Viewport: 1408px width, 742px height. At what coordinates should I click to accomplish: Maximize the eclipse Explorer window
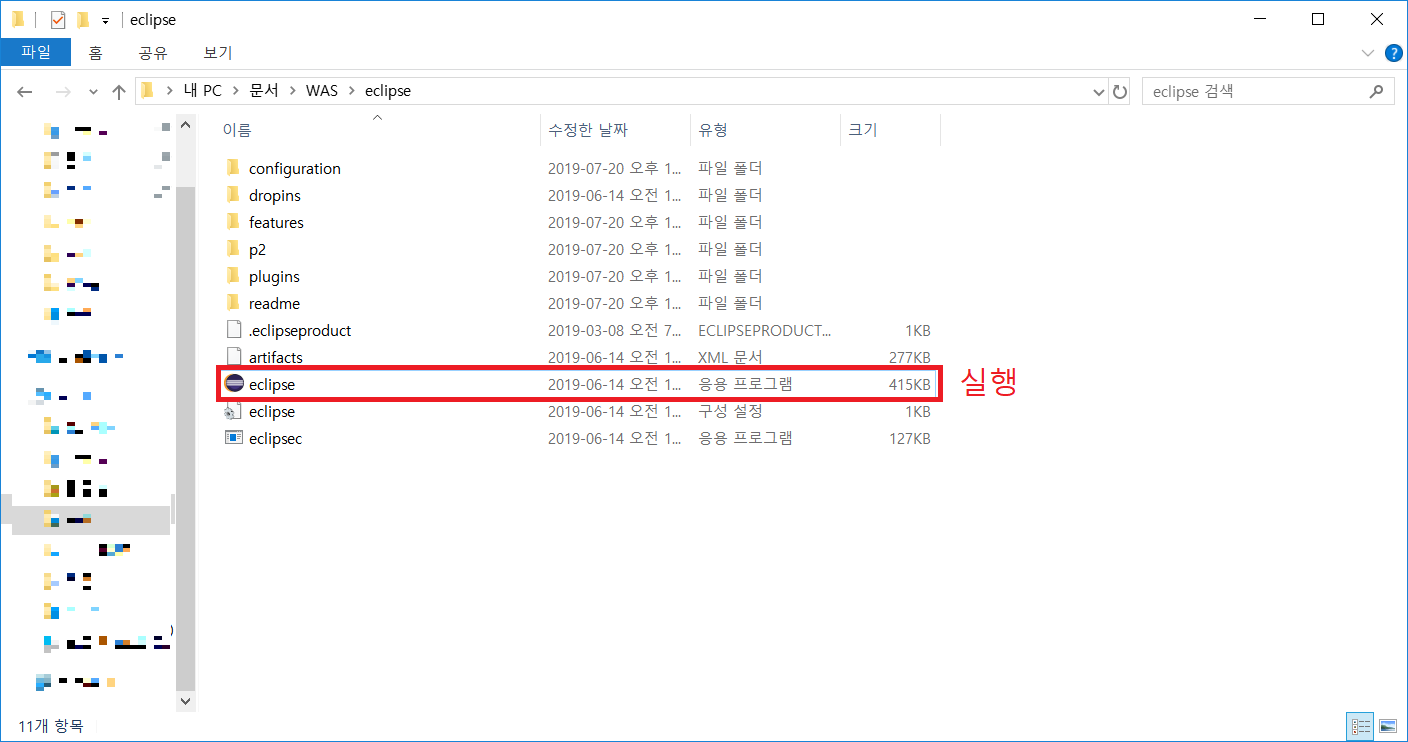tap(1318, 19)
